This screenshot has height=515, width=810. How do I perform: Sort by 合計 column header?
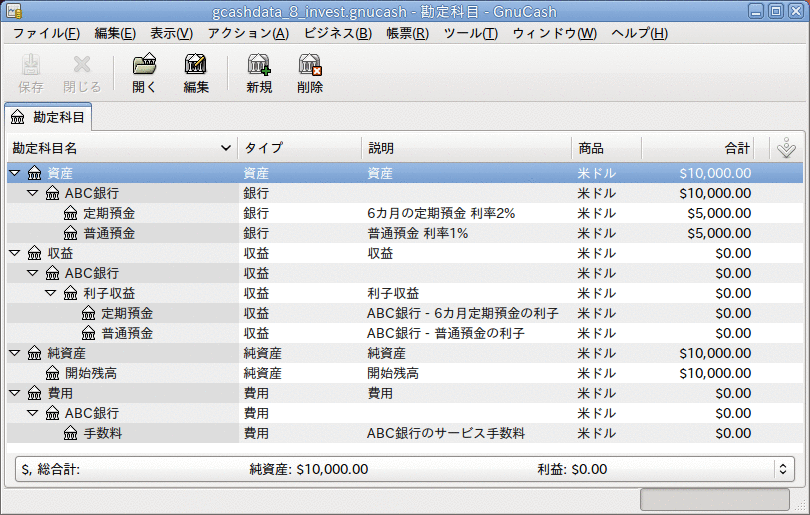698,148
